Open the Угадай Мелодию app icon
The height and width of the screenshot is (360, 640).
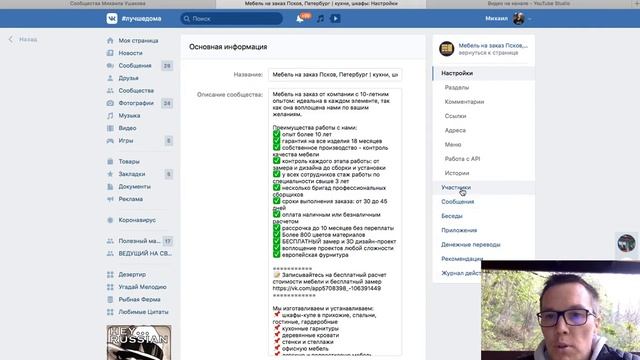click(x=110, y=287)
